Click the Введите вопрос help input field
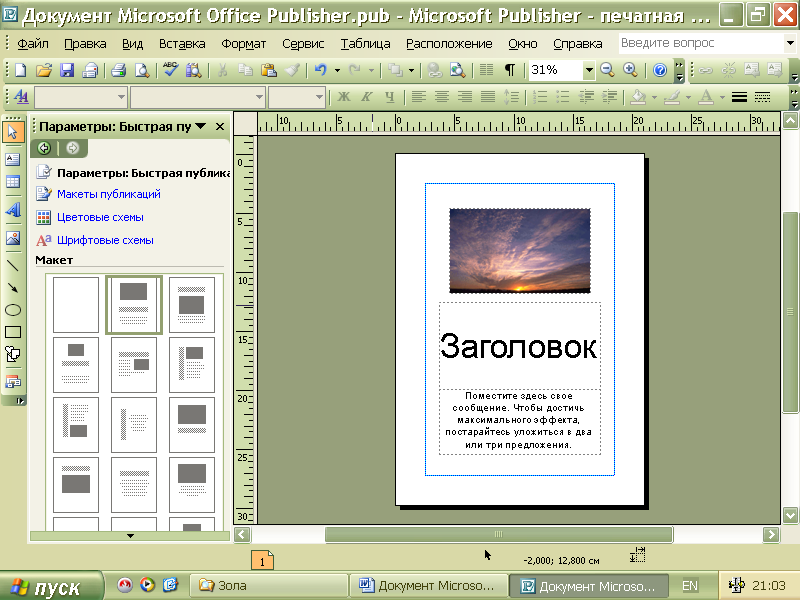Image resolution: width=800 pixels, height=600 pixels. click(x=701, y=43)
